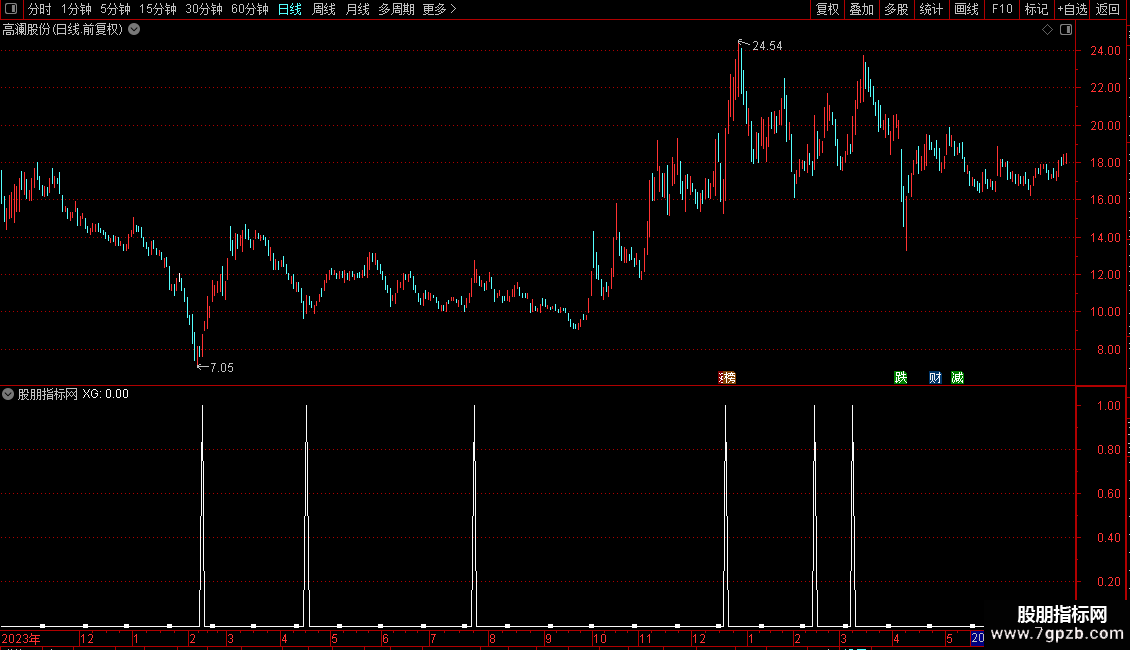Click the 返回 back button
1130x650 pixels.
(1108, 9)
